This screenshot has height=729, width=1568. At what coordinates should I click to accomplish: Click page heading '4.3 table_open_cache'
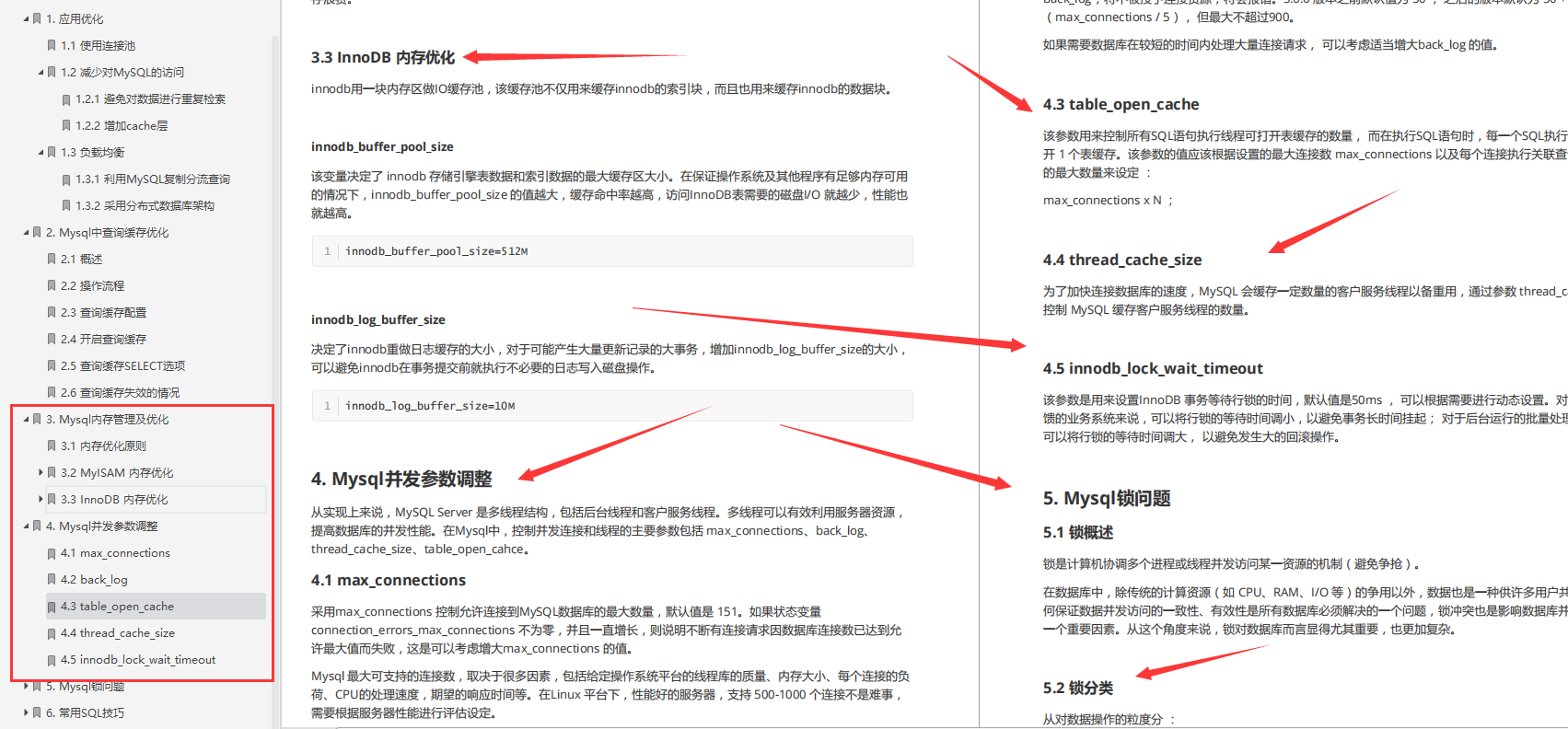(1121, 104)
